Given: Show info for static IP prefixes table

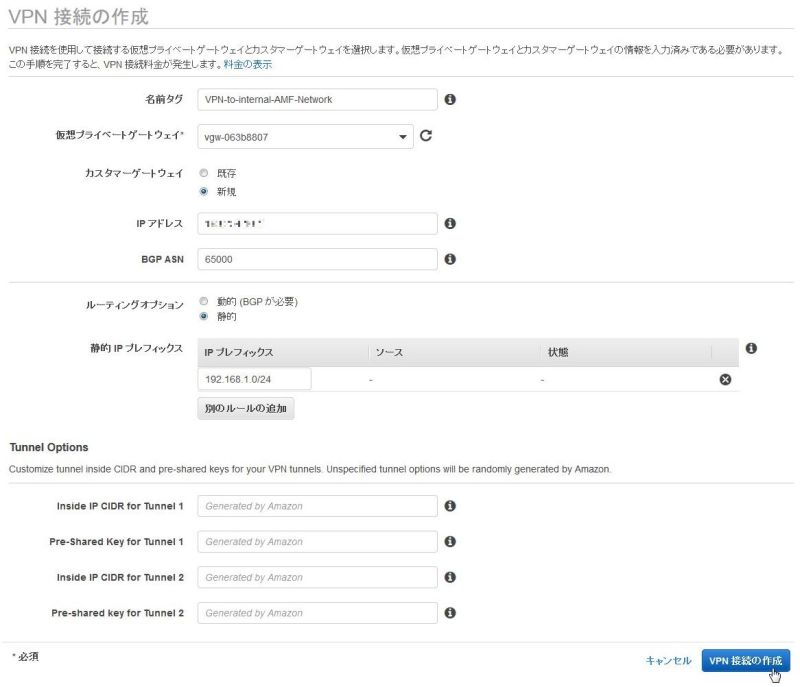Looking at the screenshot, I should [x=751, y=349].
